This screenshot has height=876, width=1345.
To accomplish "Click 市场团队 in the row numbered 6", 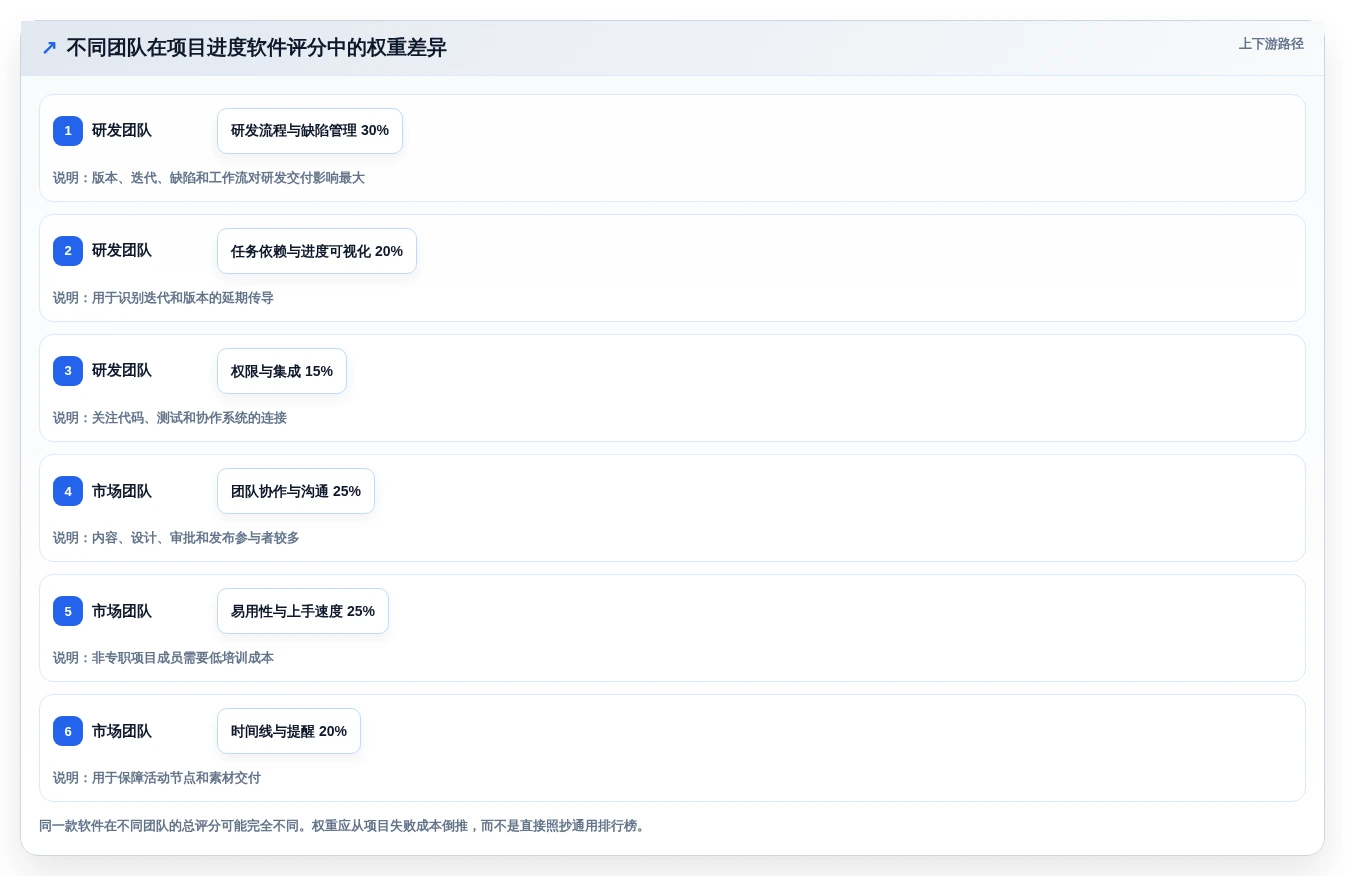I will point(122,731).
